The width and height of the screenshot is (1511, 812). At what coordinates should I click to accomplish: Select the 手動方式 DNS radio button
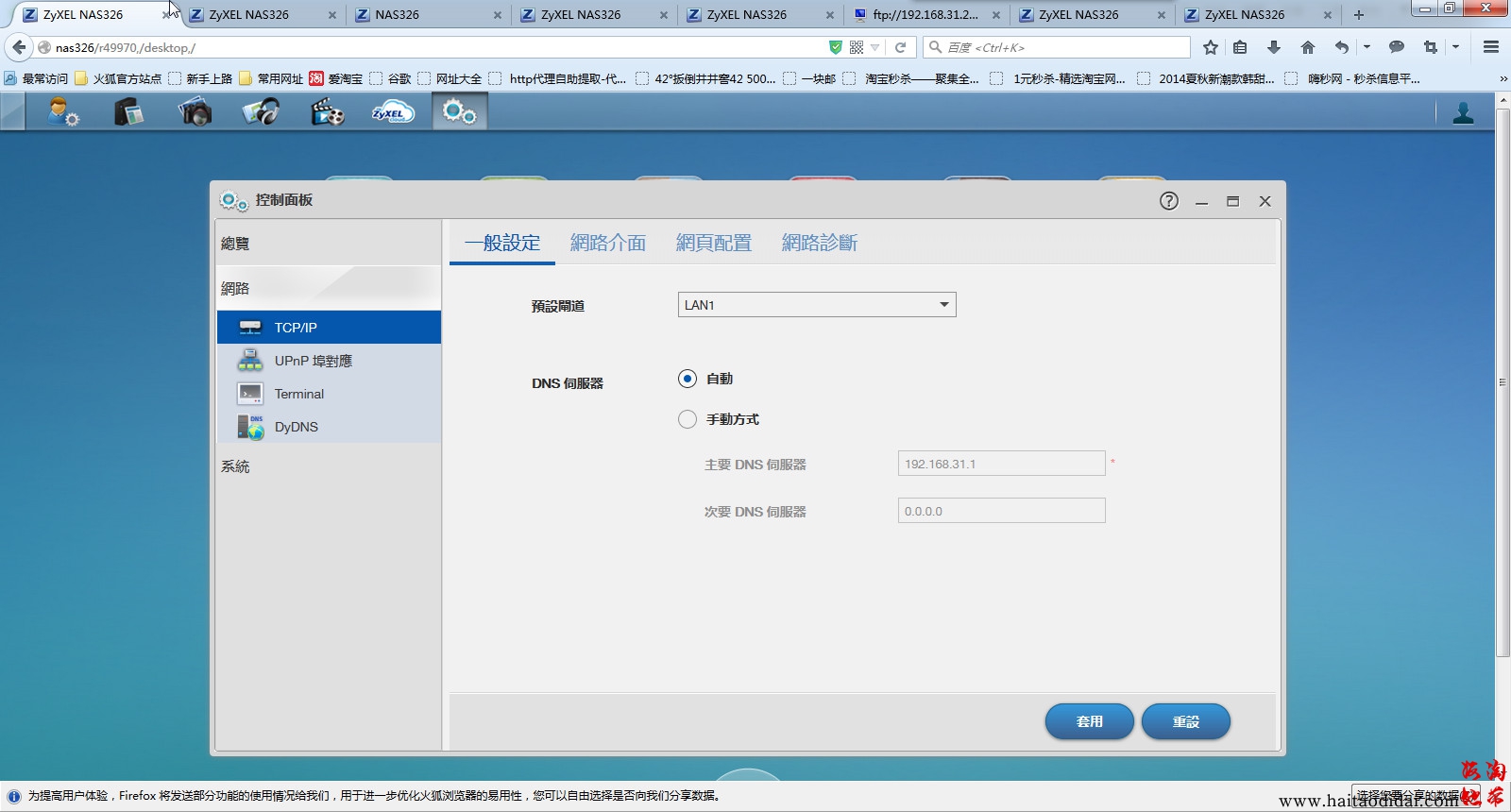pos(688,419)
